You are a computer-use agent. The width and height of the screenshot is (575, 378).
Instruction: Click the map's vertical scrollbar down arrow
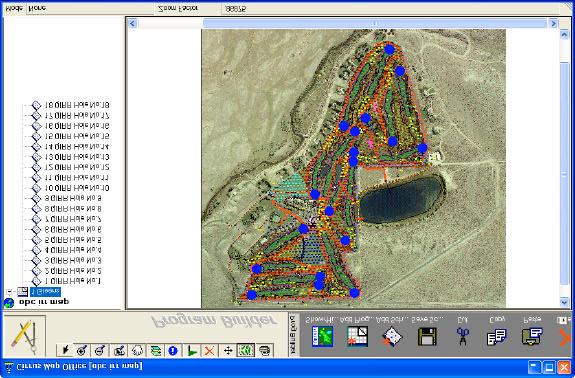coord(564,302)
